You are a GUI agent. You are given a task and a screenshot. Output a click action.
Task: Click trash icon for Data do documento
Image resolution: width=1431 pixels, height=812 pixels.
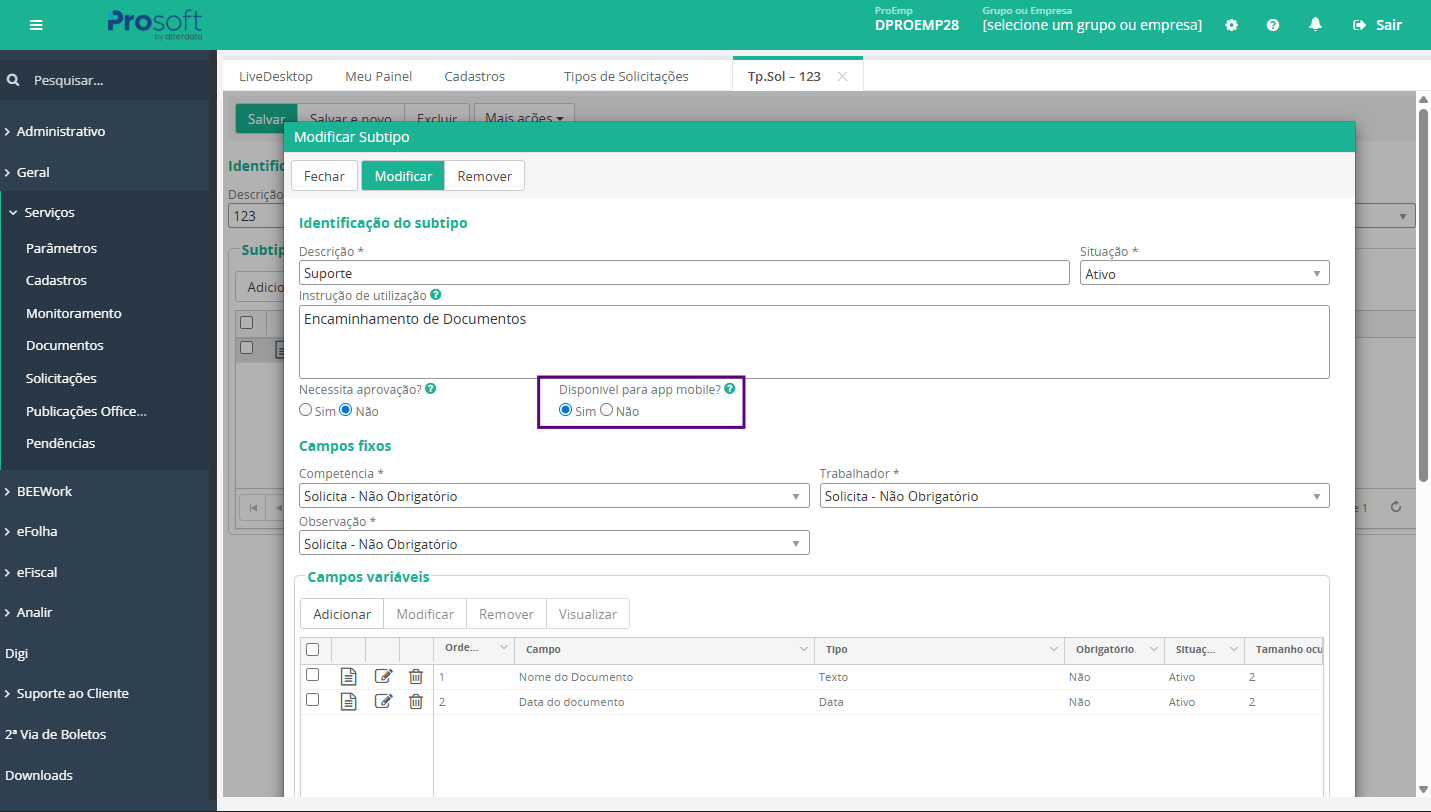(416, 701)
